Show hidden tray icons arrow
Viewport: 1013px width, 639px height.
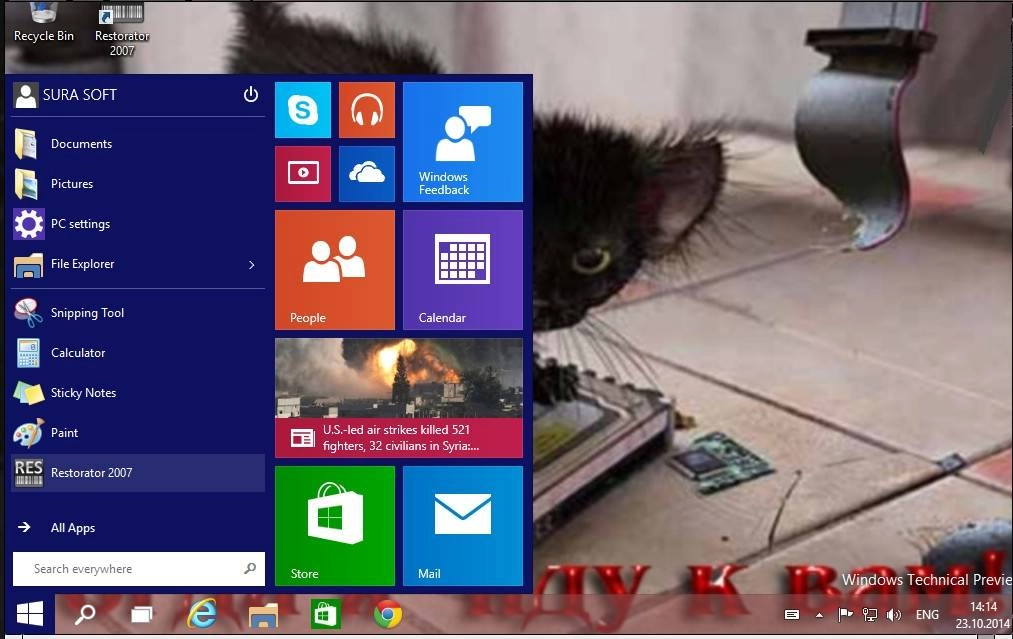pos(819,616)
